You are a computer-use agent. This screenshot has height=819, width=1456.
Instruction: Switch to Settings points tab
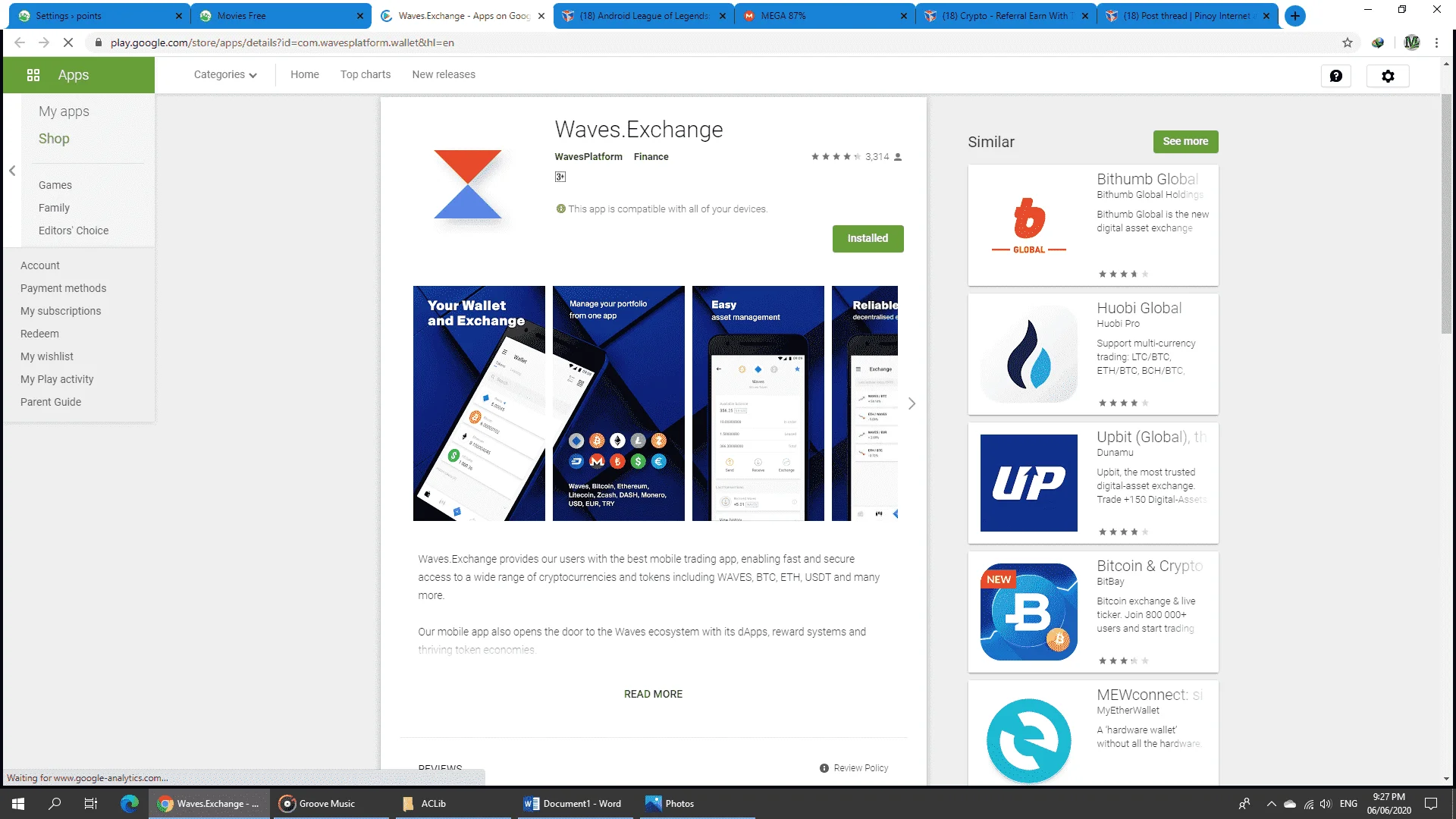[x=99, y=16]
